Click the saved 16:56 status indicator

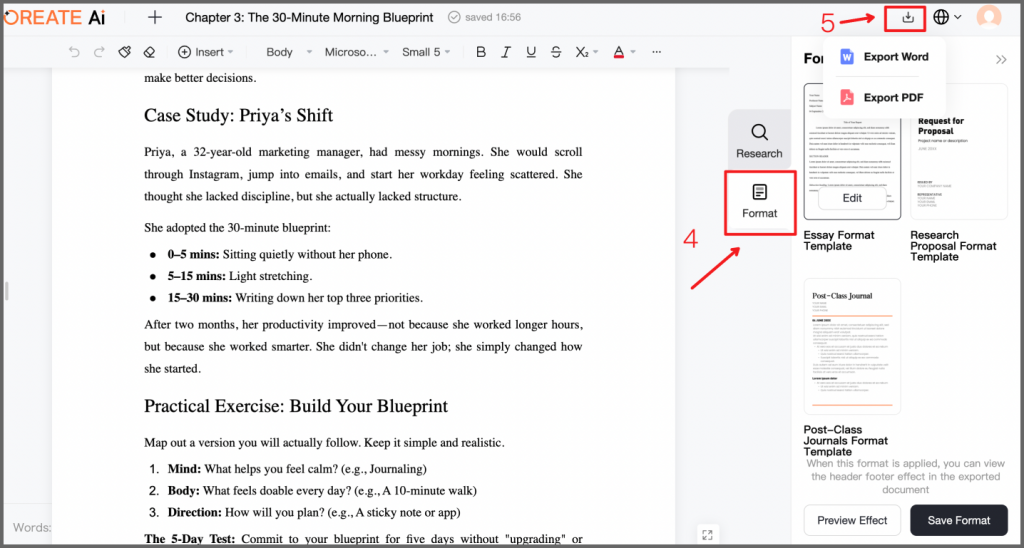point(485,18)
